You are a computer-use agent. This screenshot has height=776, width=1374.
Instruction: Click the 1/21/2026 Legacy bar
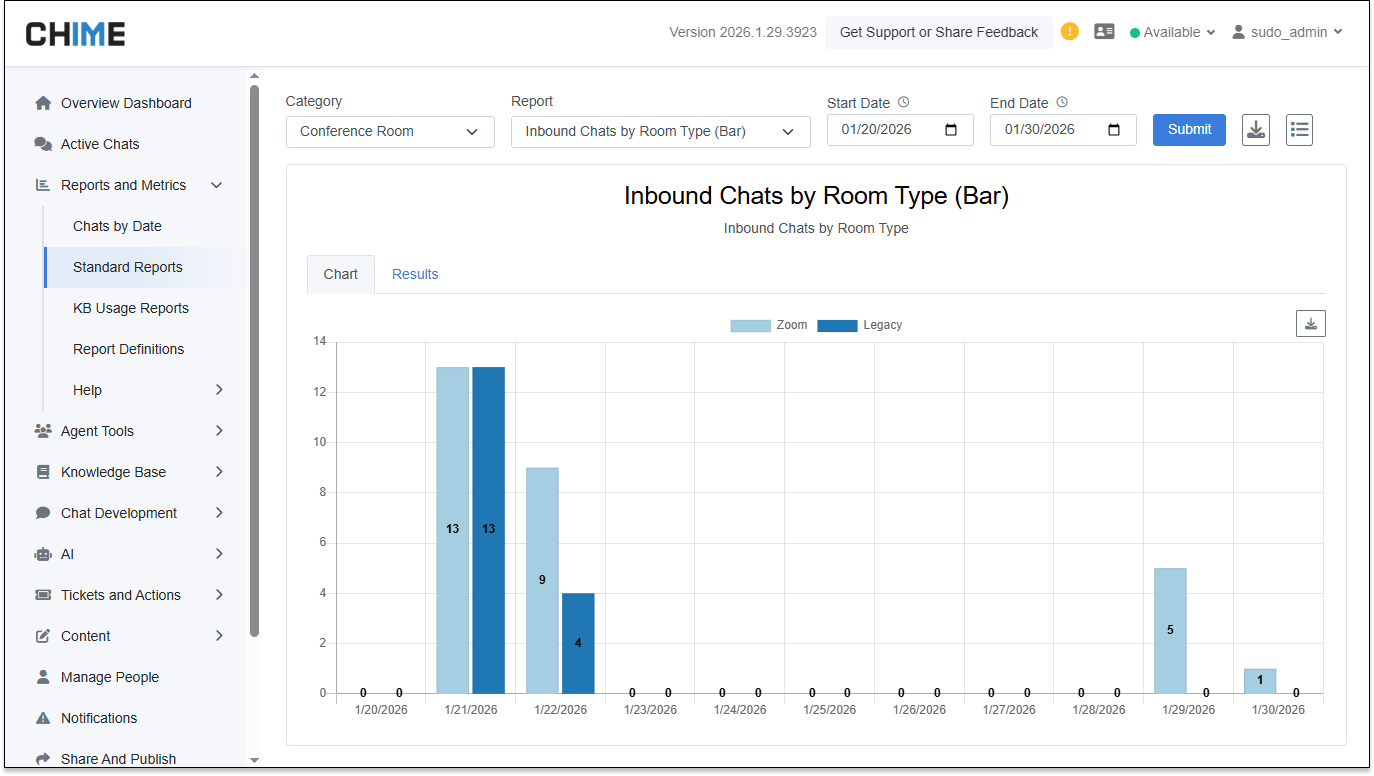tap(488, 529)
